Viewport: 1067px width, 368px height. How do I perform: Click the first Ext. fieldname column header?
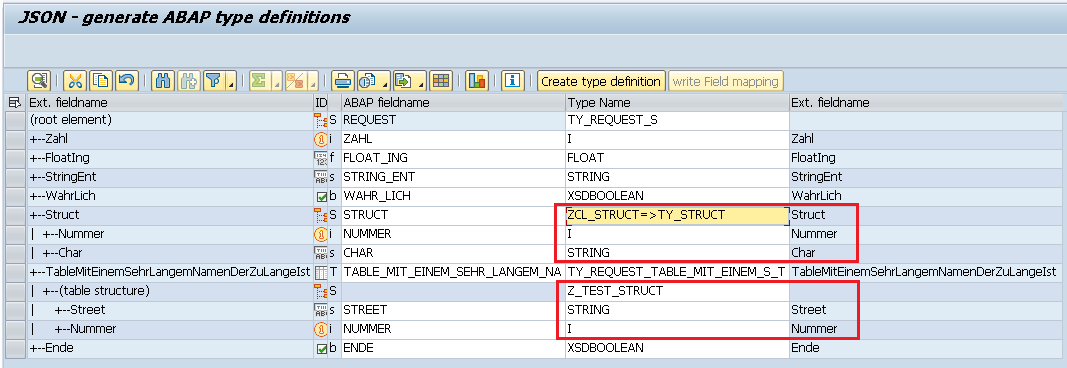point(169,103)
